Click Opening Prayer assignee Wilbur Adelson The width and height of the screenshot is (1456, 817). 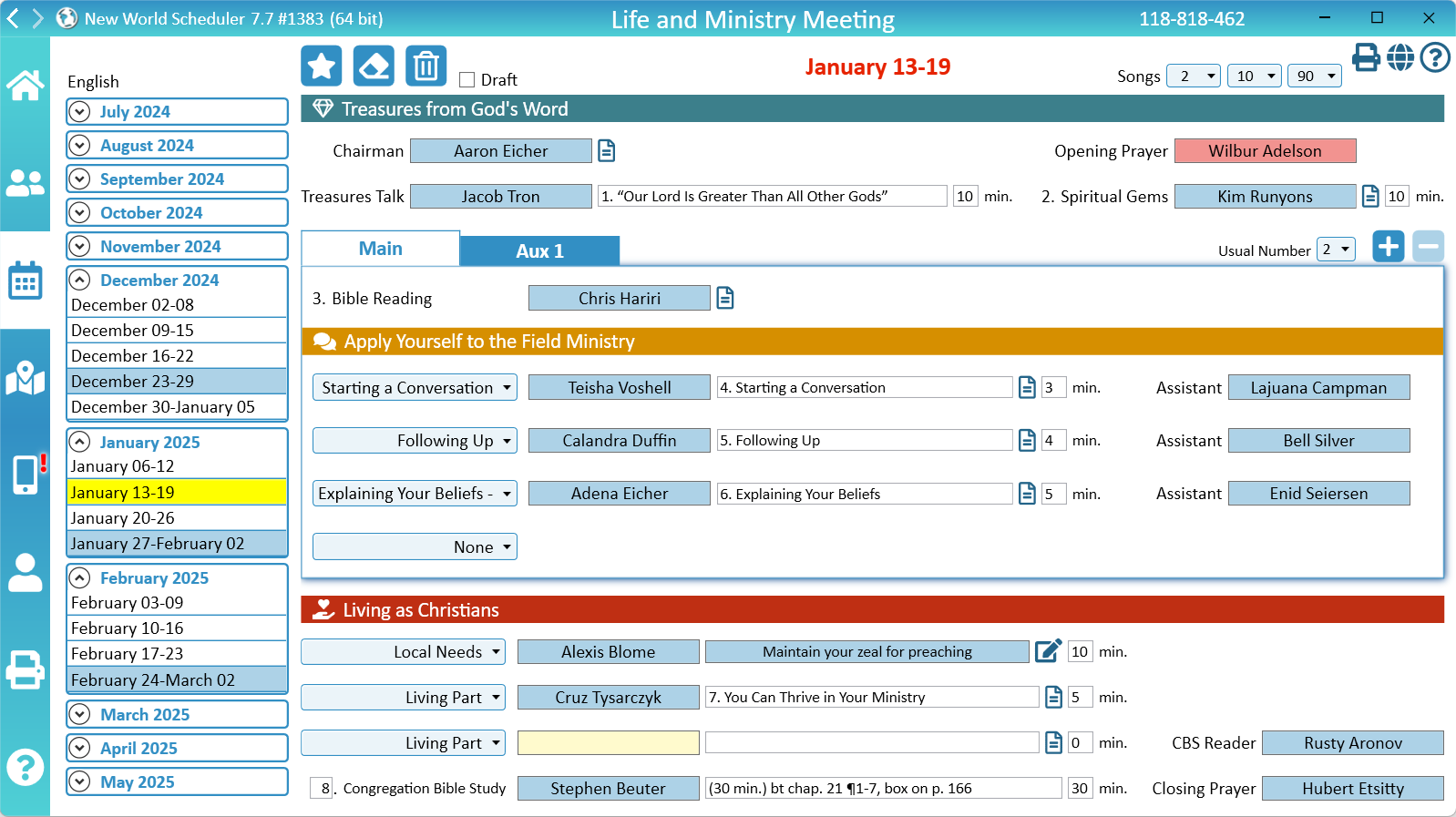pyautogui.click(x=1265, y=150)
